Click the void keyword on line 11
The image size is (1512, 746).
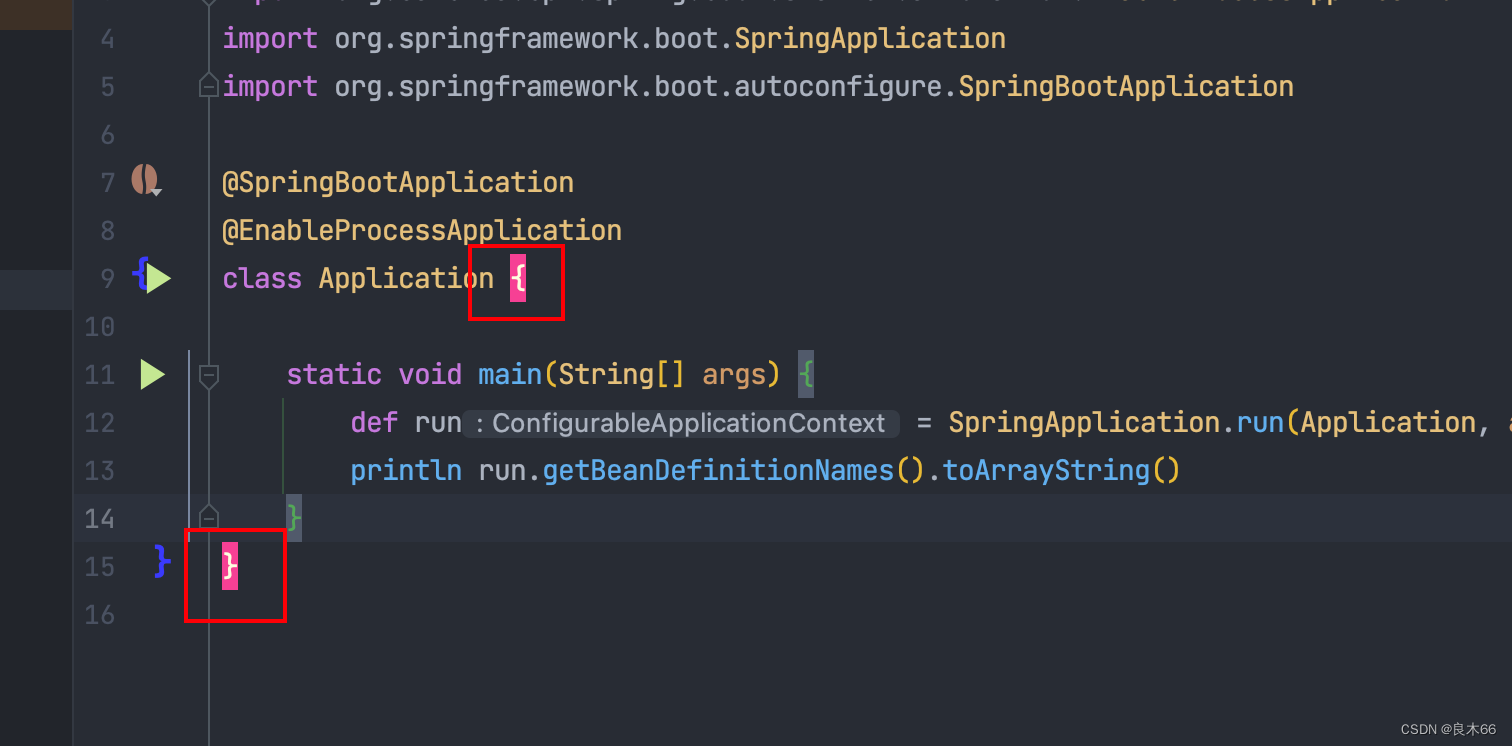point(430,374)
